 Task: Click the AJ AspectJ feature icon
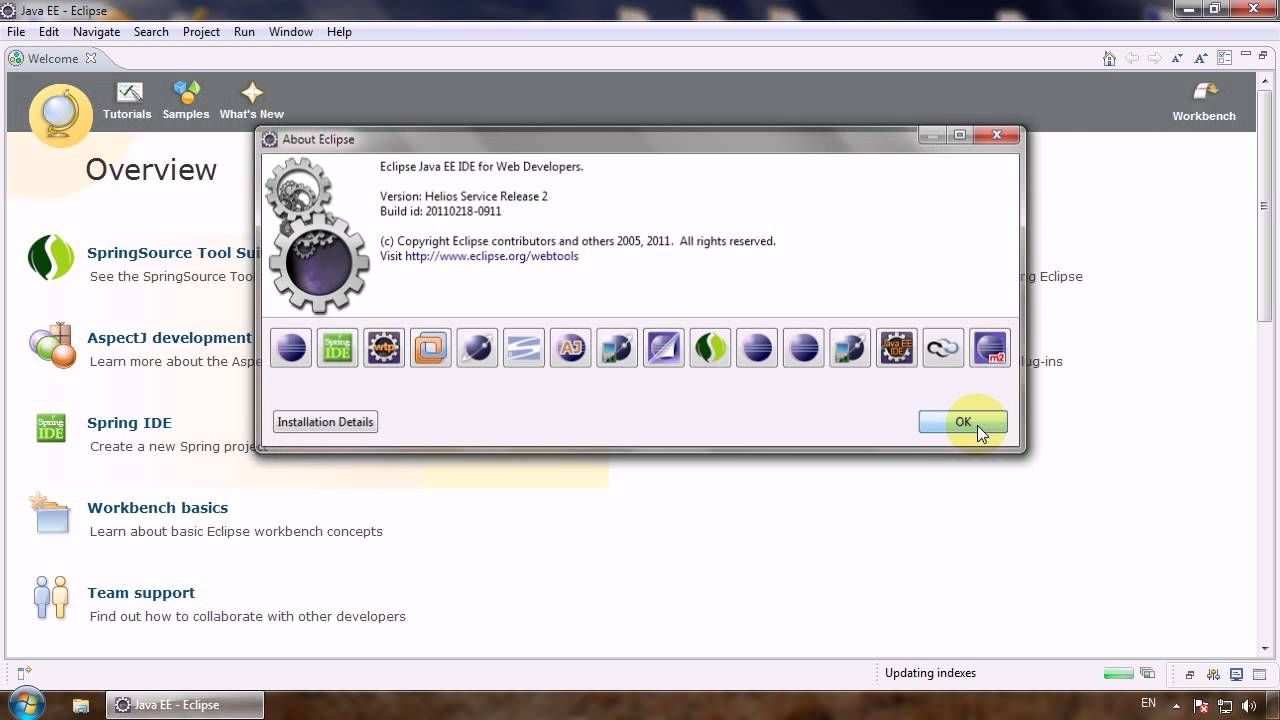(570, 348)
